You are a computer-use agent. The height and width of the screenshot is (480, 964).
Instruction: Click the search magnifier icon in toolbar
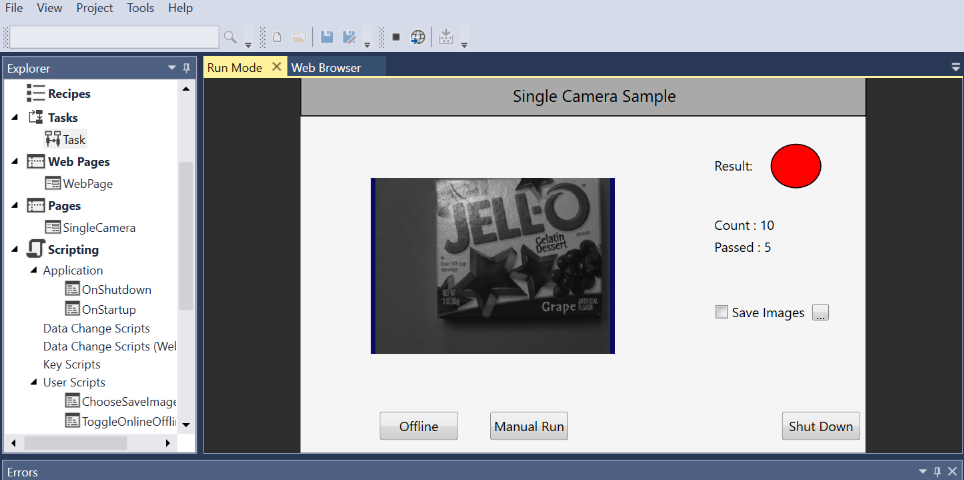point(230,37)
